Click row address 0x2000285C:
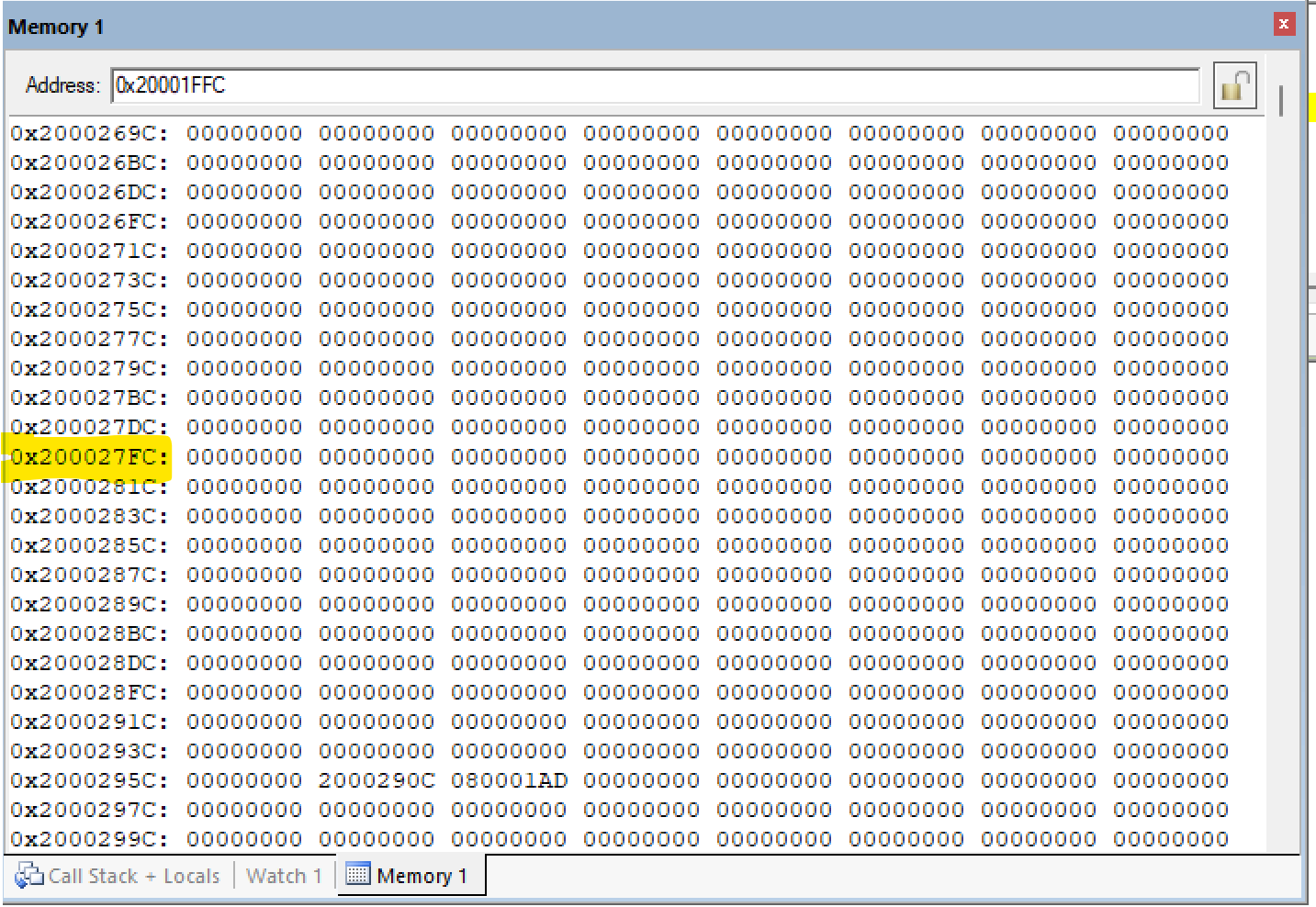Viewport: 1316px width, 907px height. point(90,545)
